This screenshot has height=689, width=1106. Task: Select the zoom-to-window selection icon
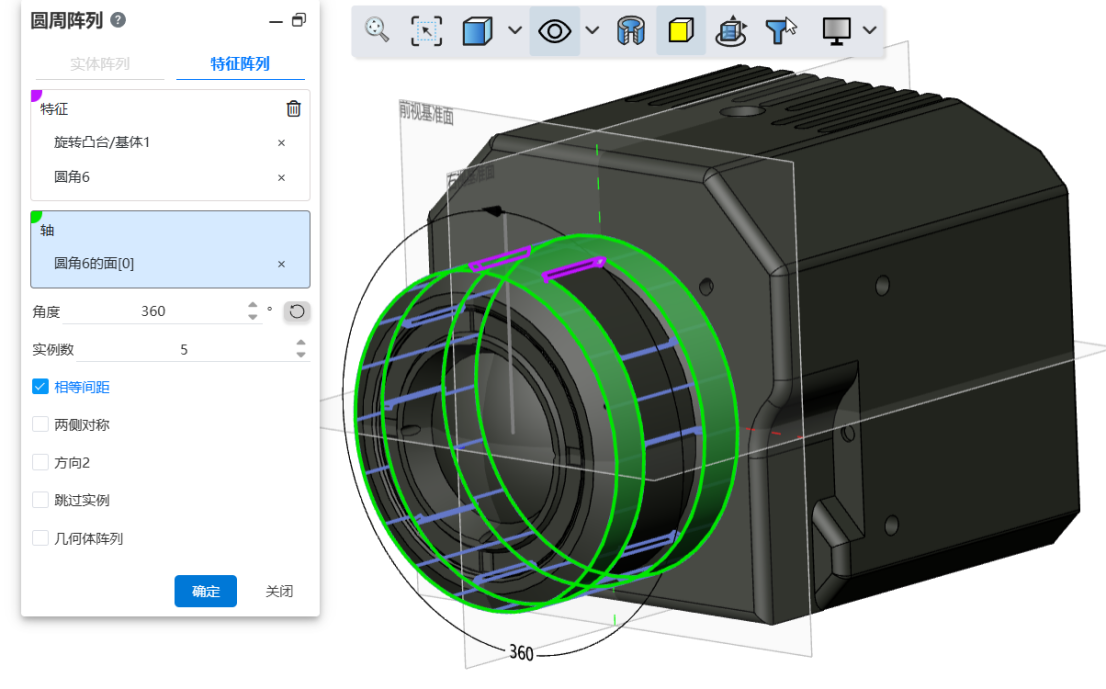coord(426,31)
